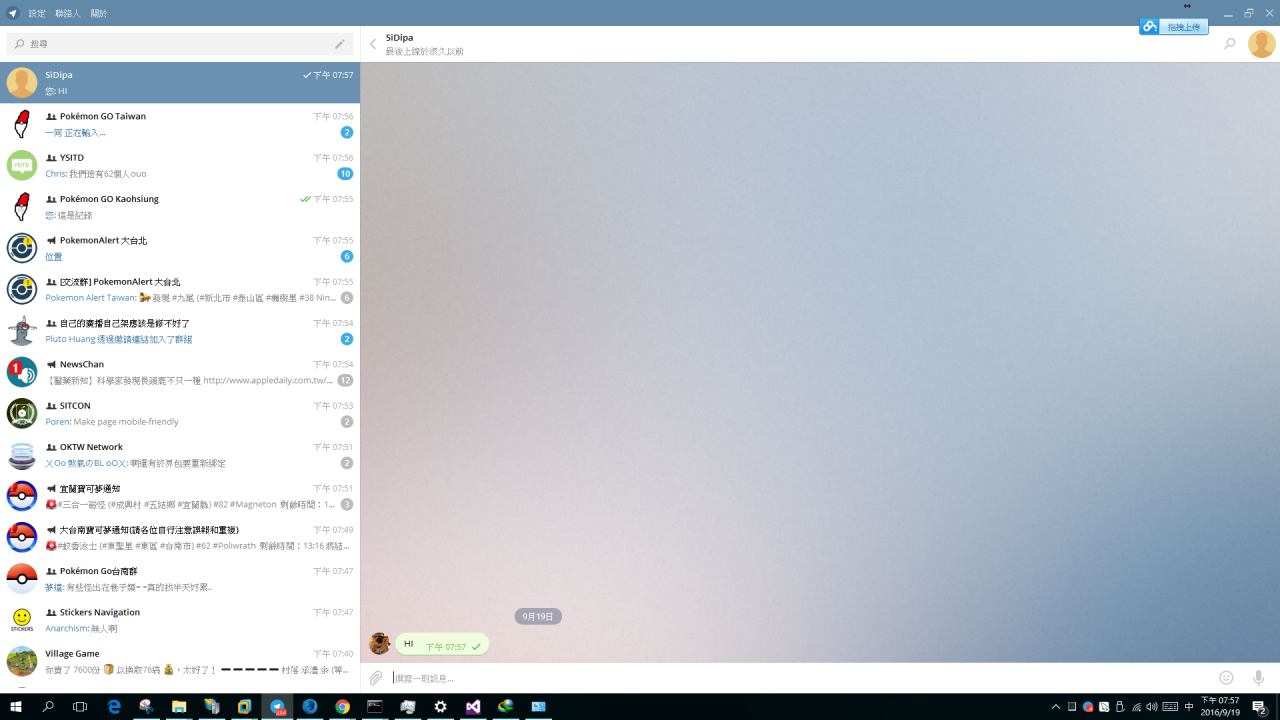Open Visual Studio from the taskbar
The height and width of the screenshot is (720, 1280).
coord(473,706)
